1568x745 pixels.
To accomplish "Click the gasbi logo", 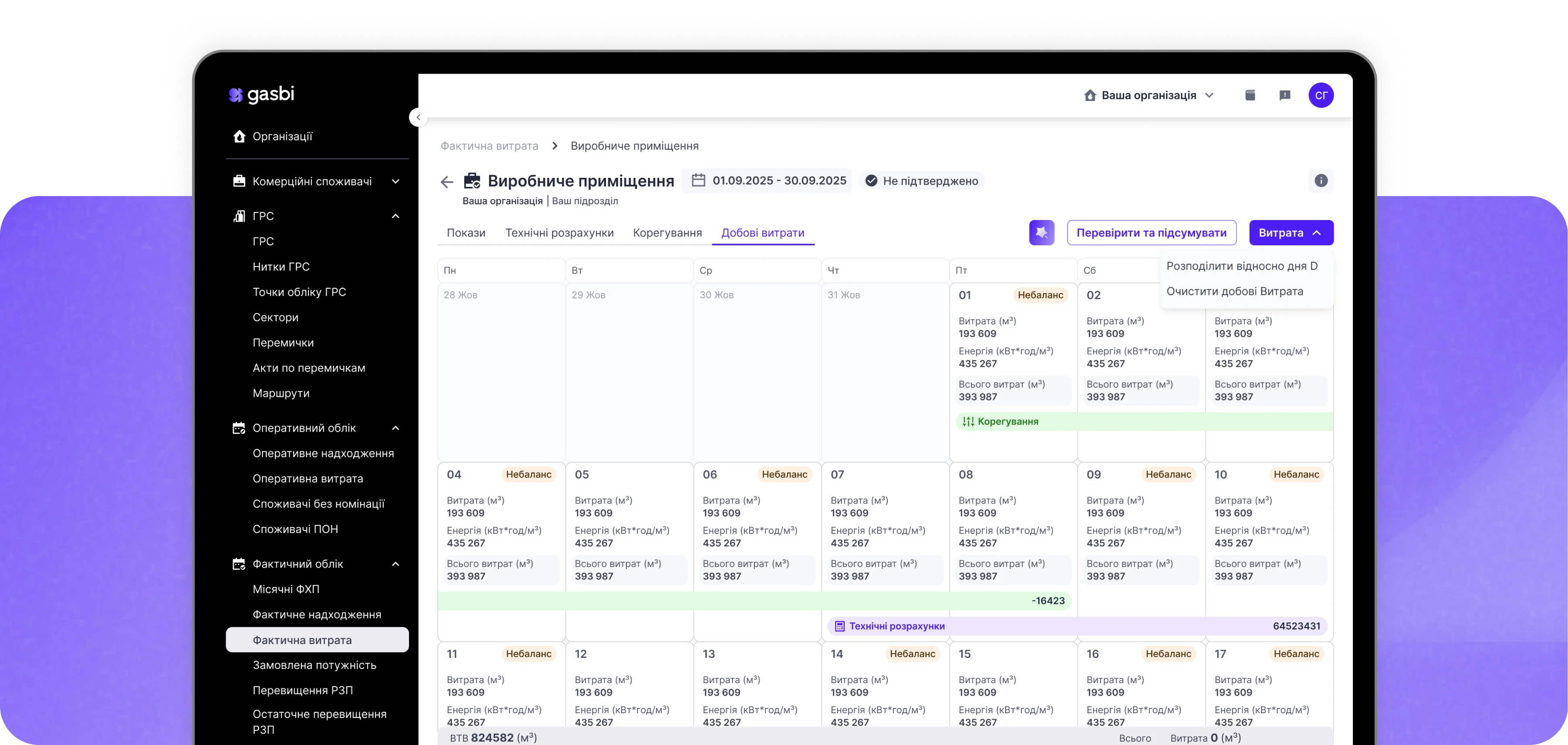I will click(262, 95).
